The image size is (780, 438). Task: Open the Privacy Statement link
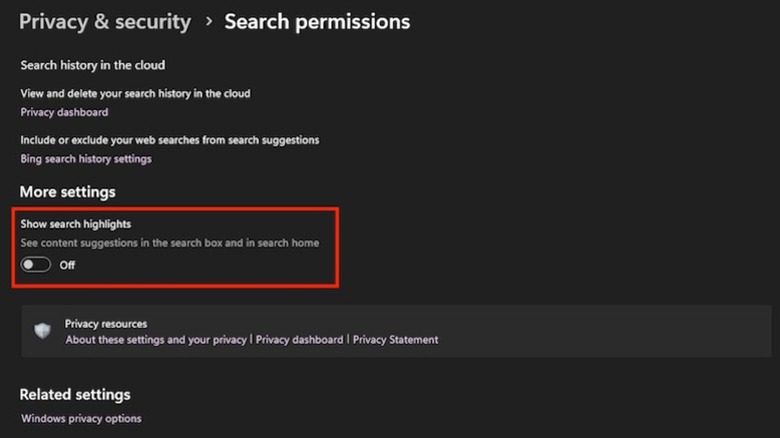(395, 340)
